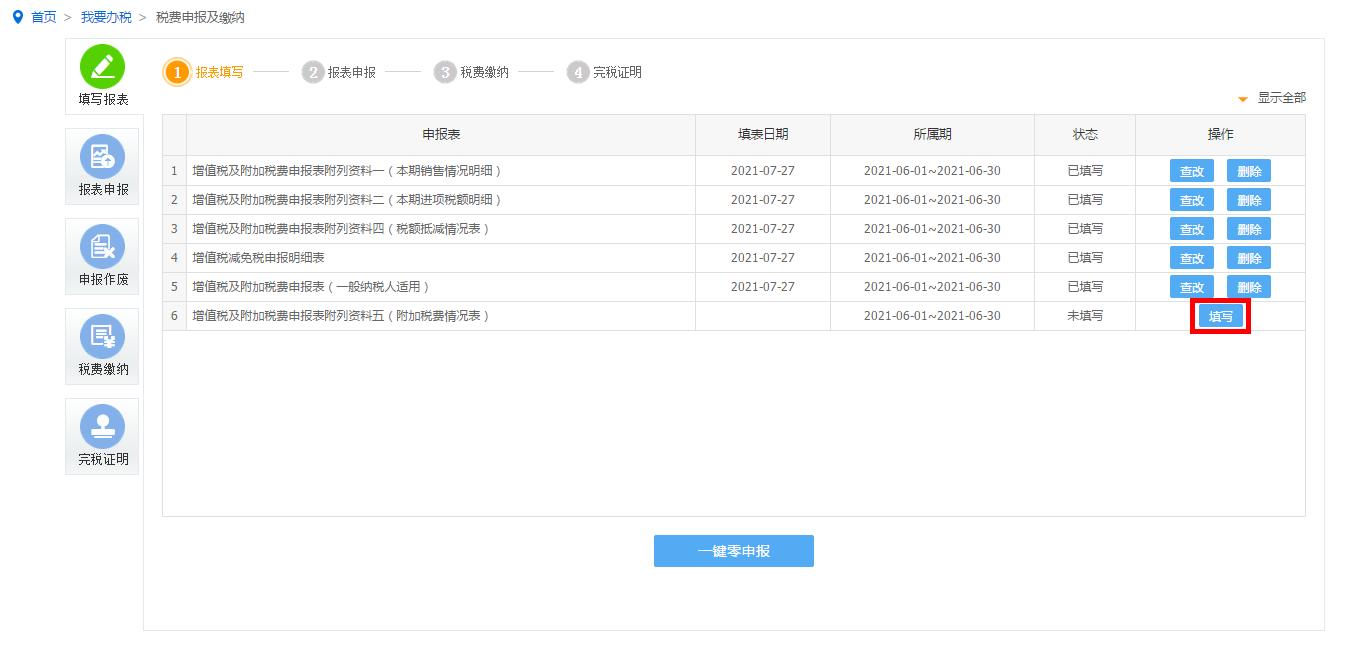
Task: Click 填写 for 附加税费情况表 row
Action: pyautogui.click(x=1220, y=315)
